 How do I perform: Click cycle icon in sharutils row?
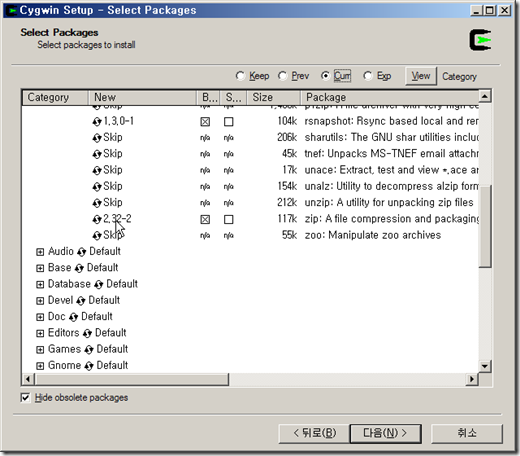coord(97,138)
